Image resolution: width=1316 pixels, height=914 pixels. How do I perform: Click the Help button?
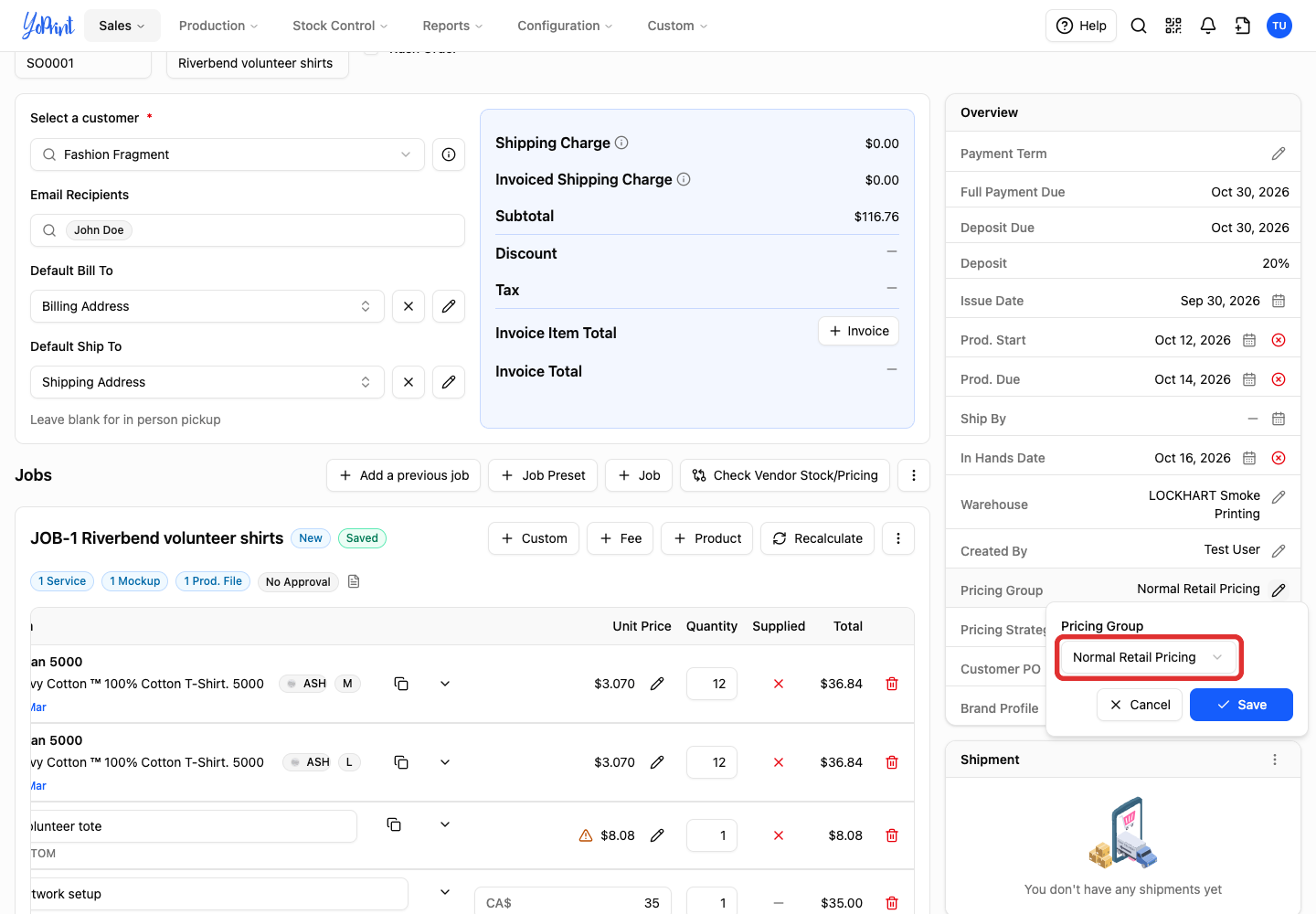(1081, 26)
